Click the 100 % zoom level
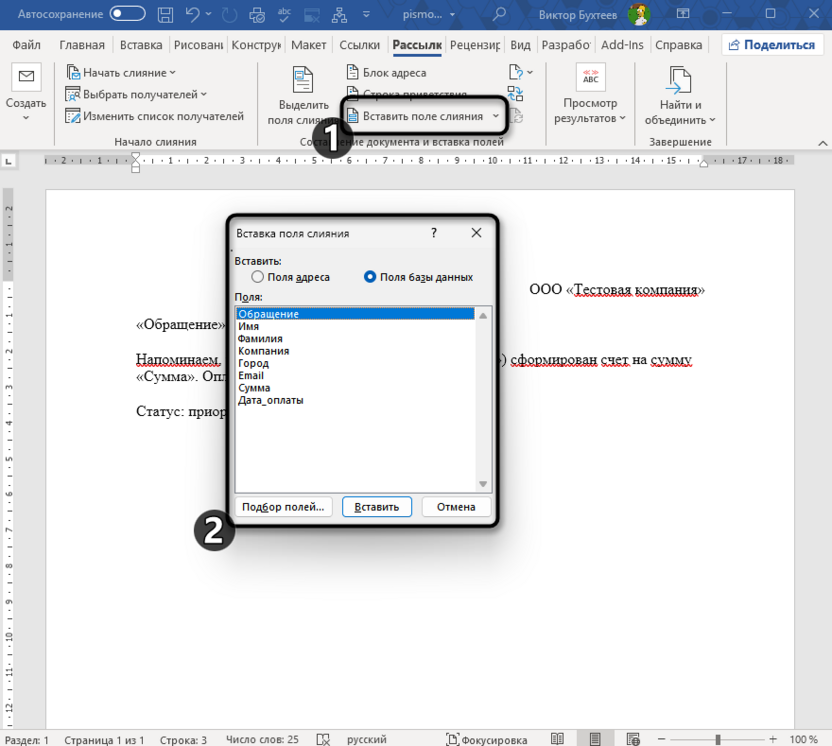Screen dimensions: 832x746 [803, 739]
